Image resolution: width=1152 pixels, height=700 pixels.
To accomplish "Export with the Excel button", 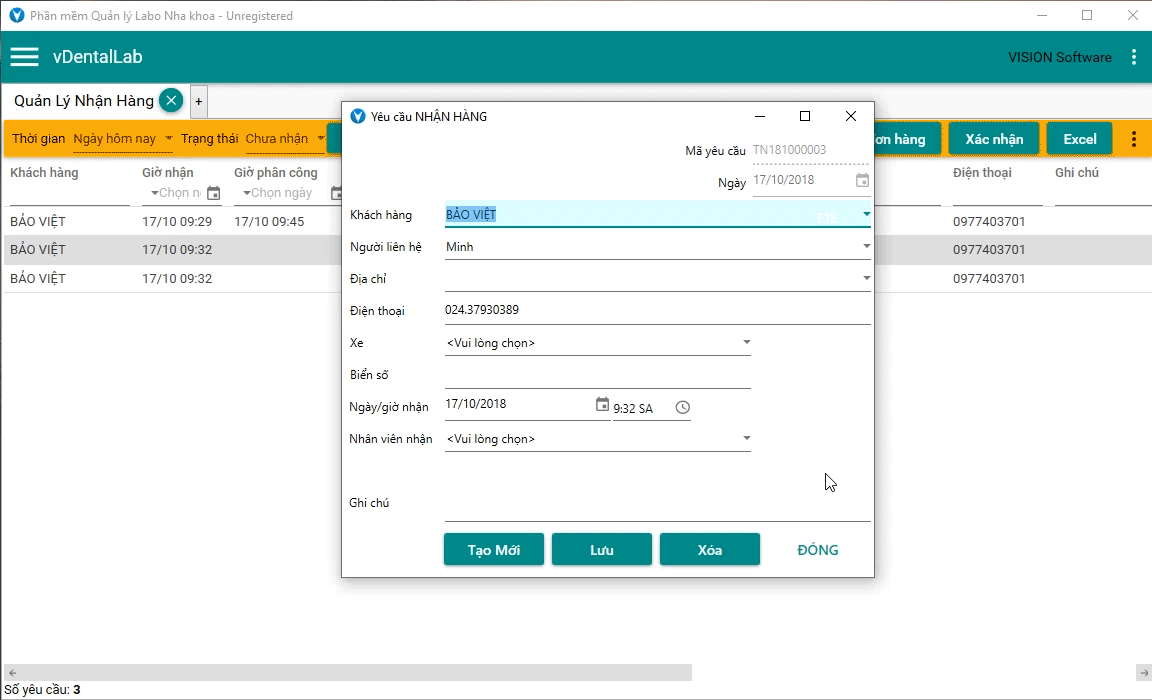I will coord(1079,139).
